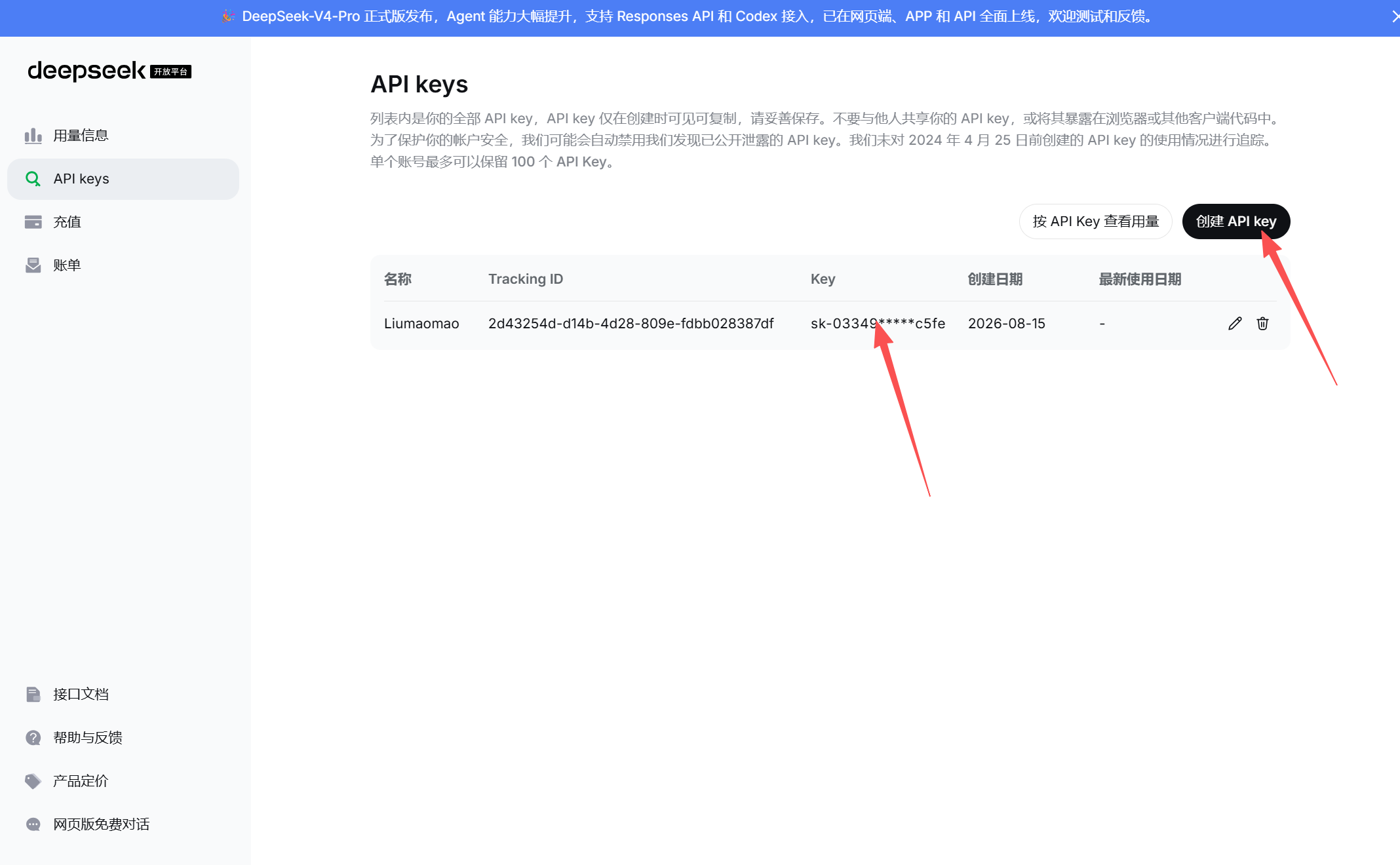This screenshot has height=865, width=1400.
Task: Click the 创建 API key button
Action: [x=1236, y=221]
